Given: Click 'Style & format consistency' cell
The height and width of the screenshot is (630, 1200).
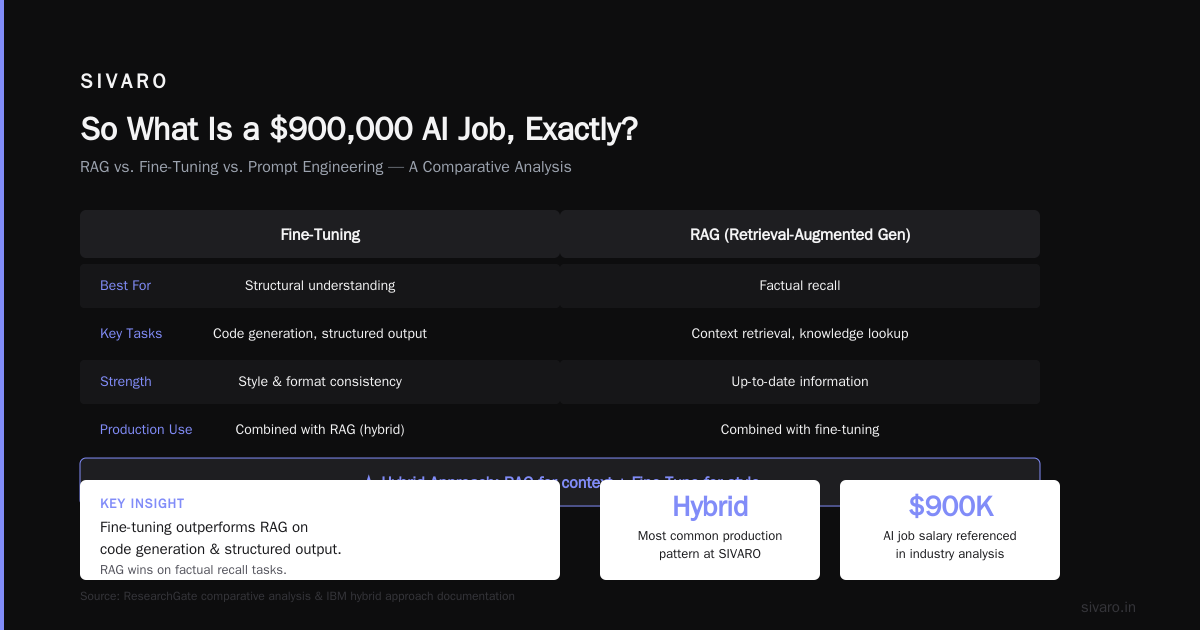Looking at the screenshot, I should [x=320, y=381].
